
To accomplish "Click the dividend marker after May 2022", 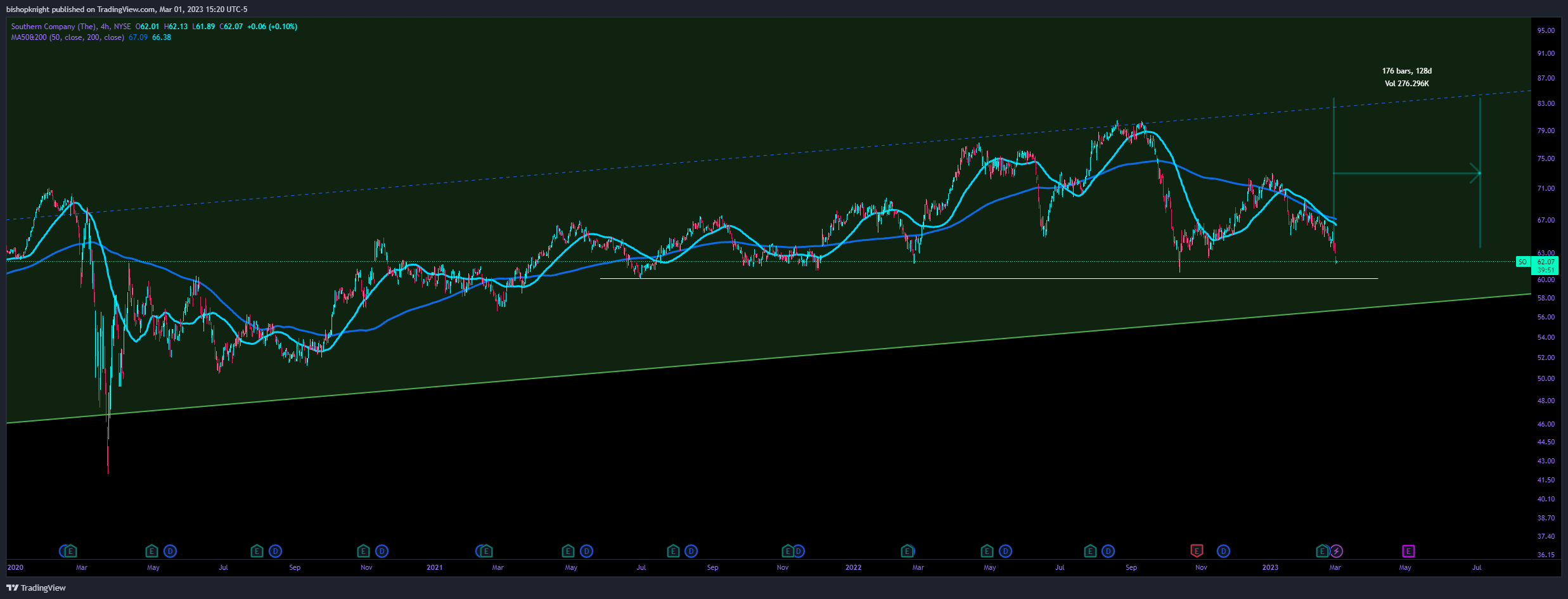I will (x=1006, y=551).
